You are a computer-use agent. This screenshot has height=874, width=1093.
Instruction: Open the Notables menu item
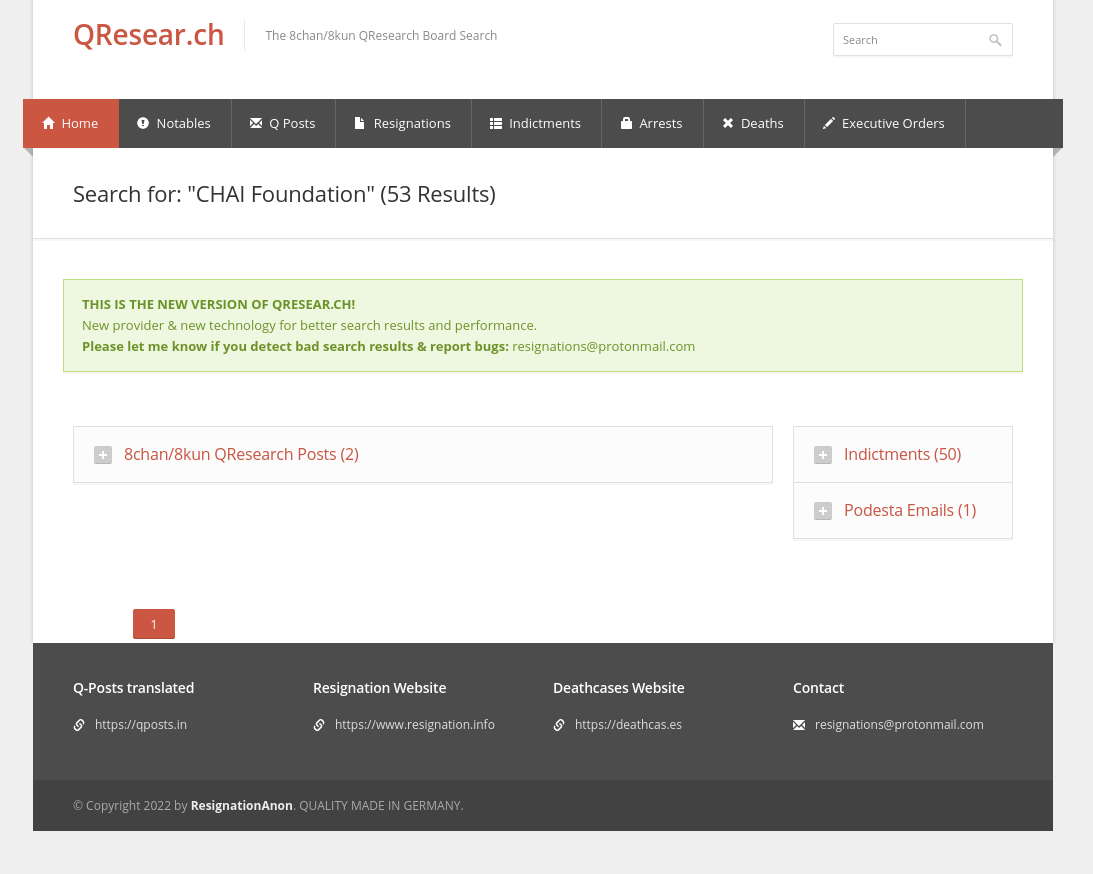click(x=175, y=123)
